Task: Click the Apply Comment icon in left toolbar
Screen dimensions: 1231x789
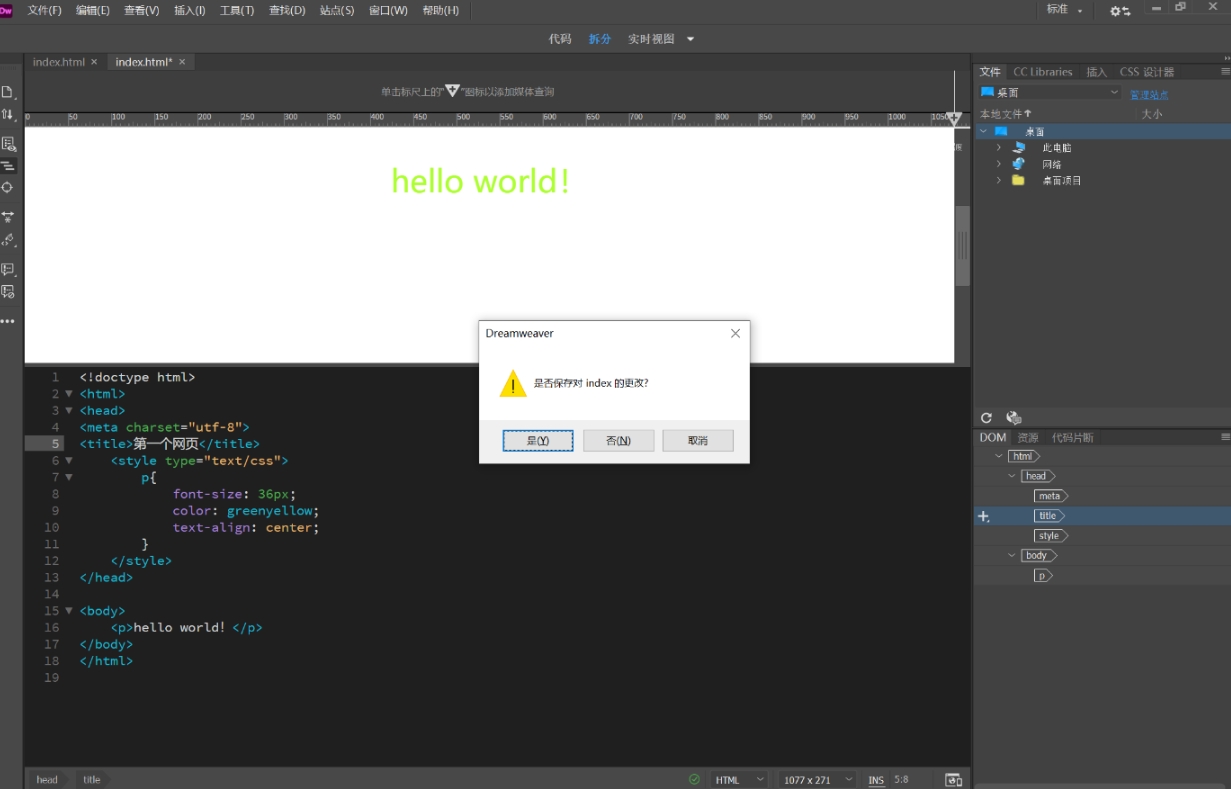Action: (x=8, y=270)
